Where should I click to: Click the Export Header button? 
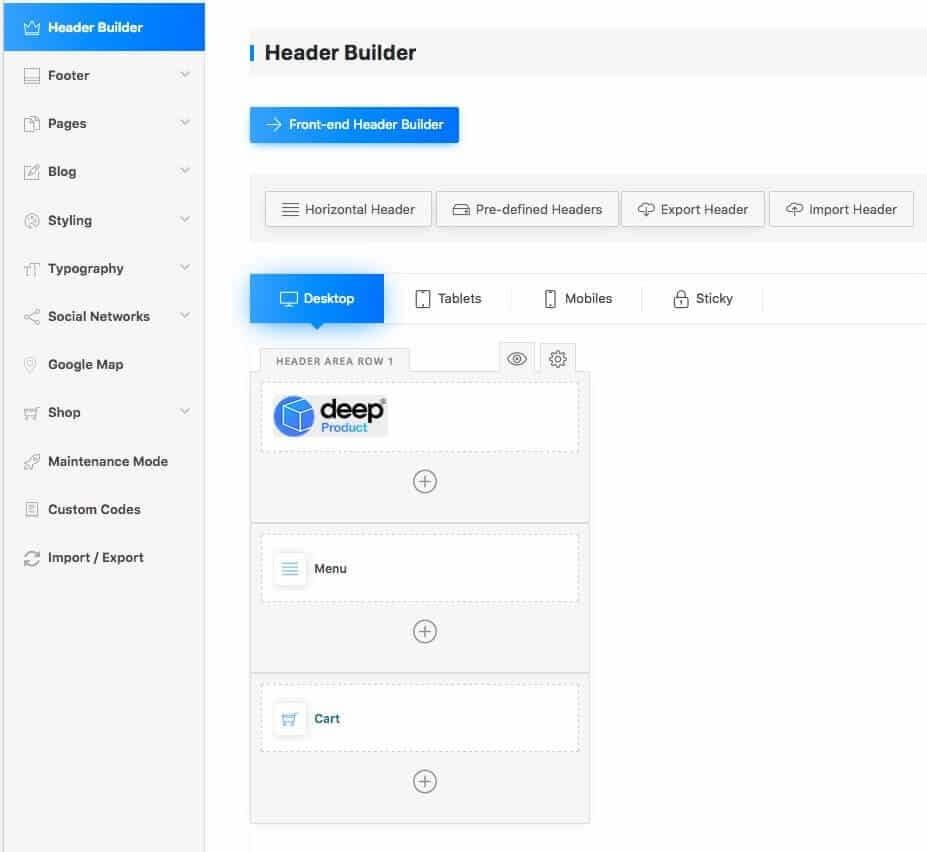tap(693, 210)
